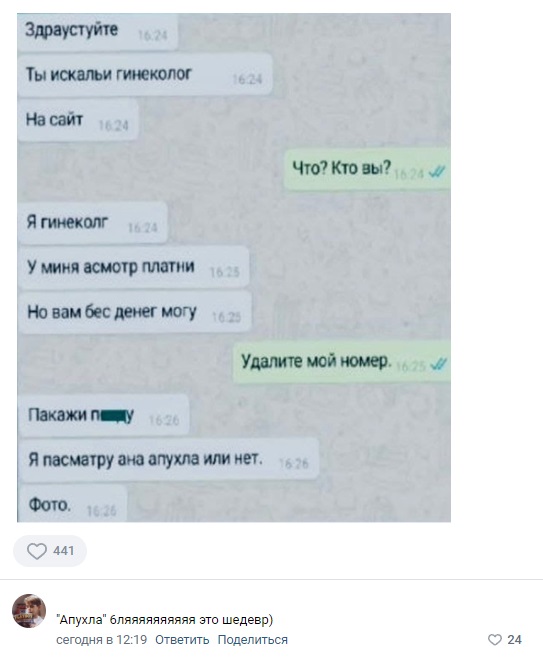This screenshot has height=658, width=543.
Task: Like the post with 441 likes
Action: [50, 551]
